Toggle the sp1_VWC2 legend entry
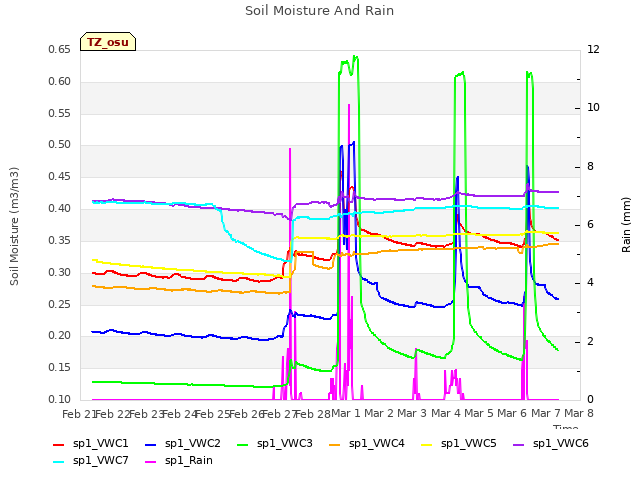This screenshot has width=640, height=480. click(182, 444)
